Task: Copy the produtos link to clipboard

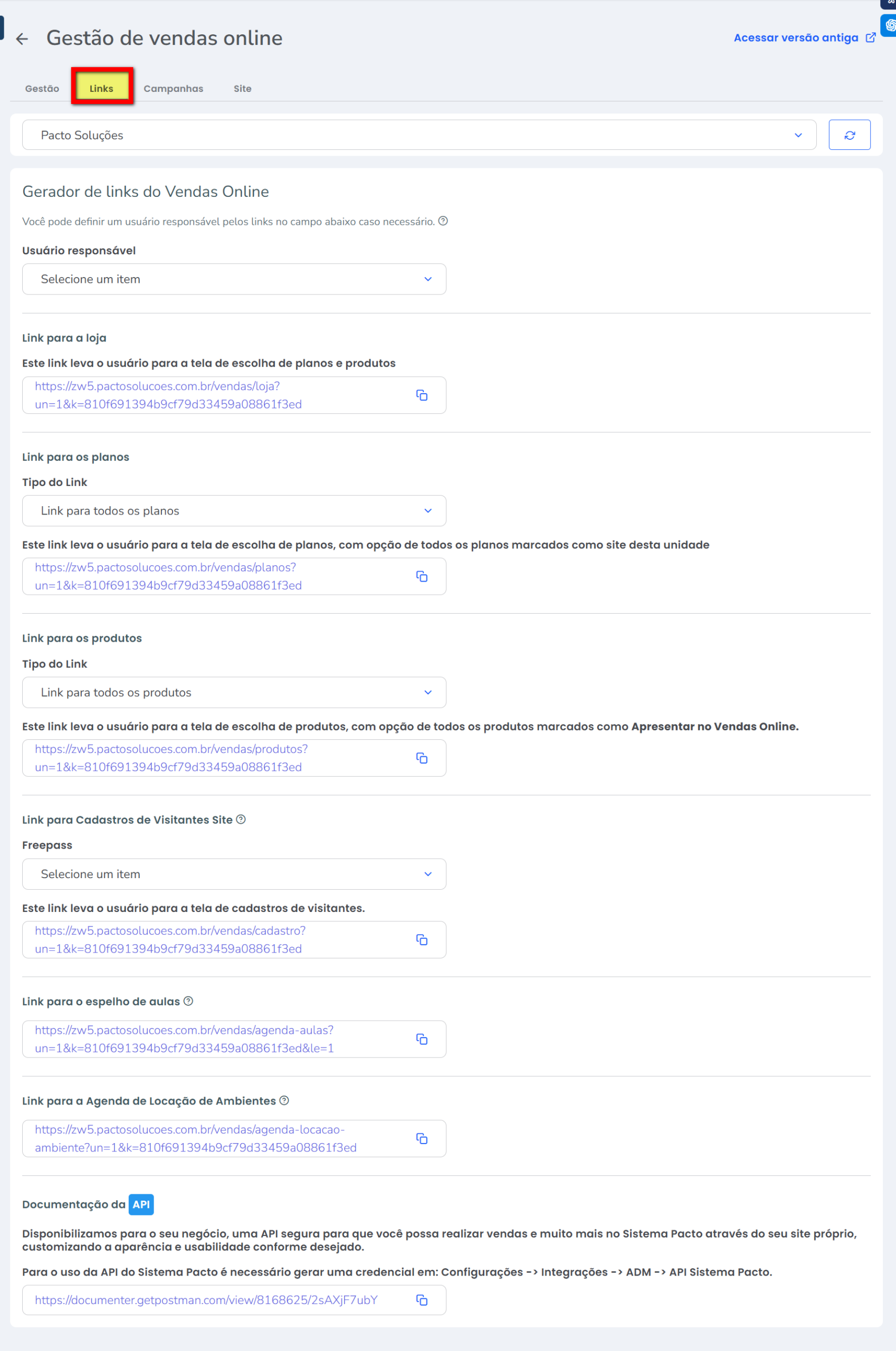Action: [x=422, y=758]
